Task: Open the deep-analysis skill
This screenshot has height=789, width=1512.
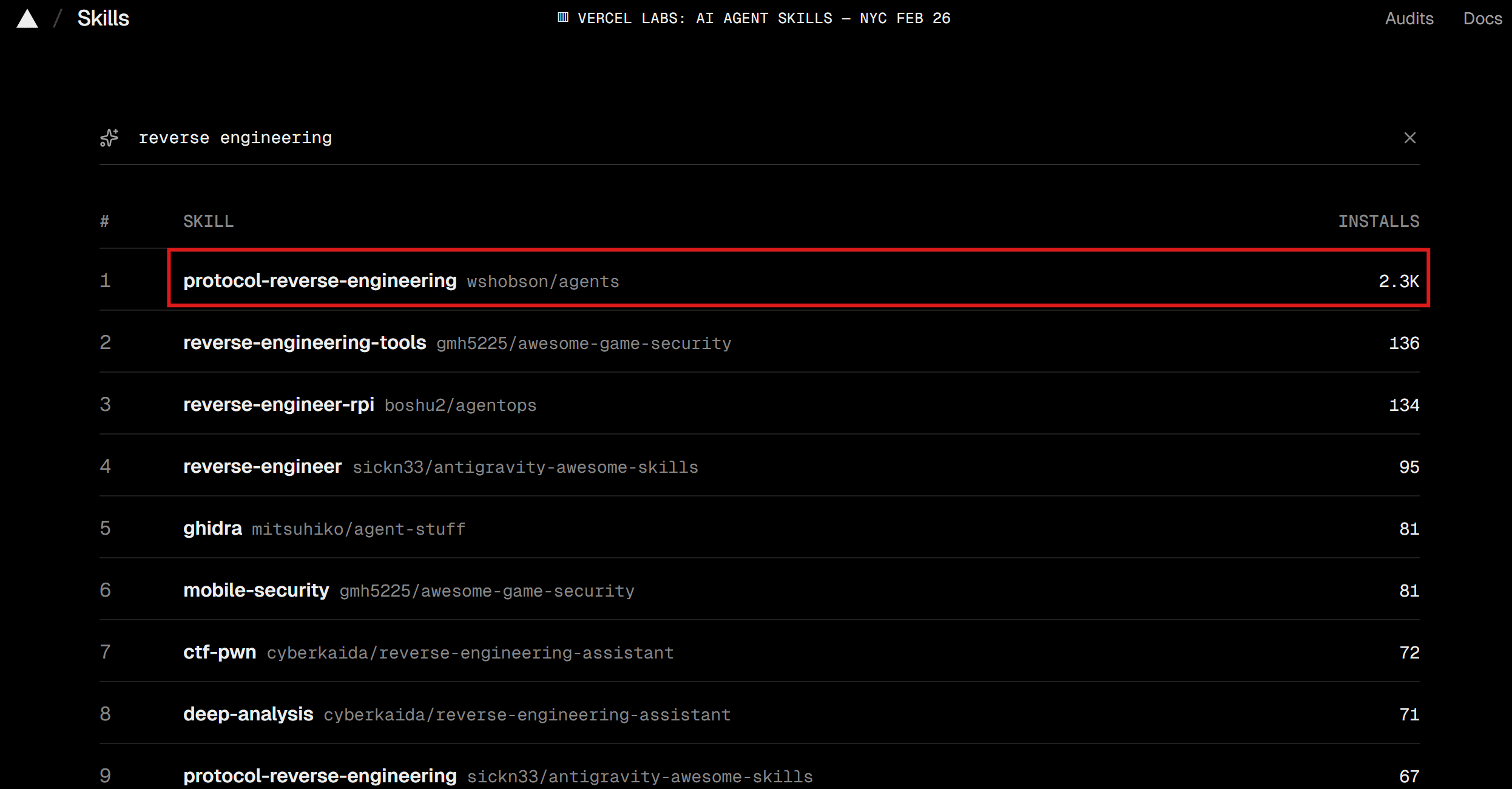Action: click(248, 714)
